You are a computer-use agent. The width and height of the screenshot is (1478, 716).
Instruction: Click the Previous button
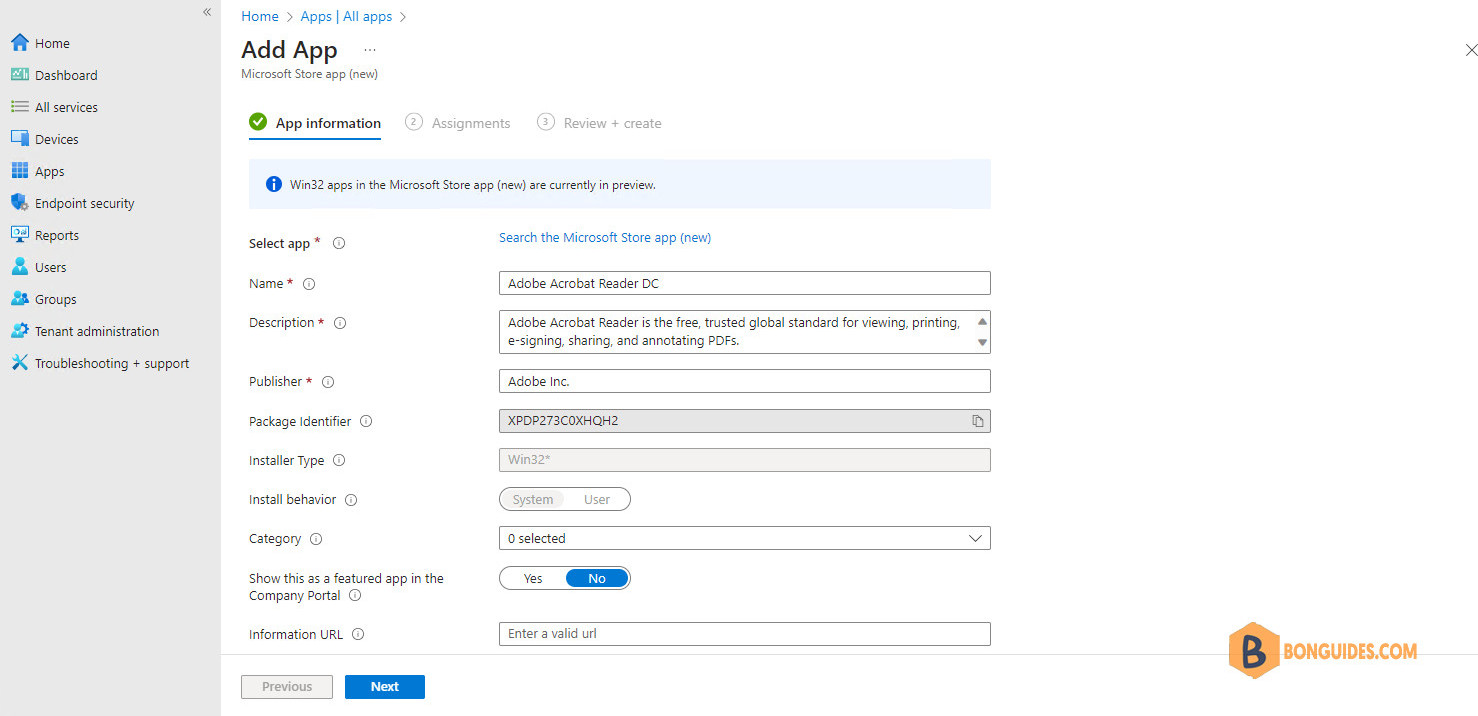(287, 687)
